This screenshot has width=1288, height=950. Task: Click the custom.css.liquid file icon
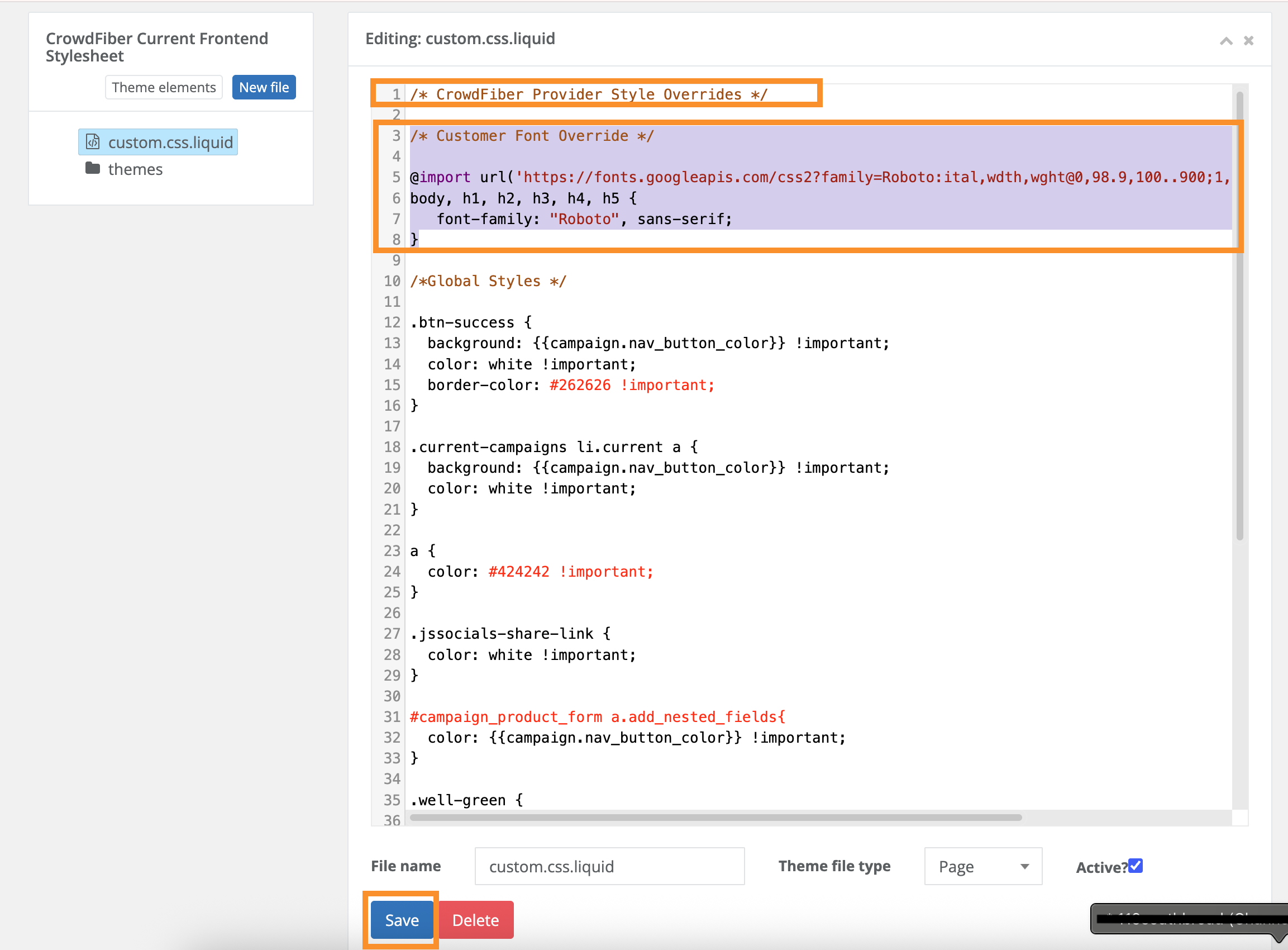(93, 141)
